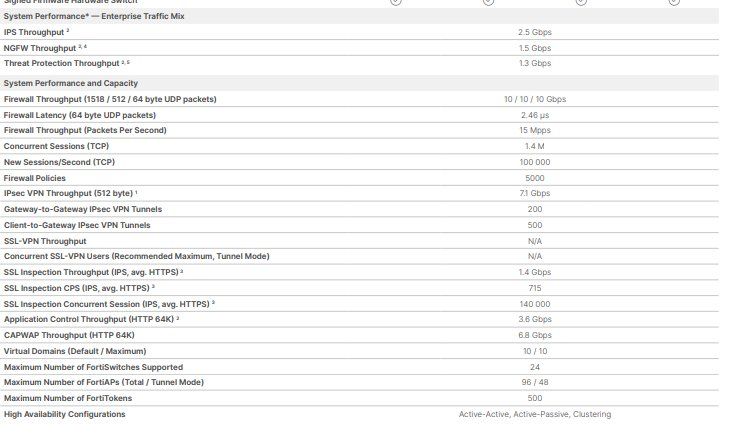Select Active-Active, Active-Passive, Clustering value

click(535, 414)
